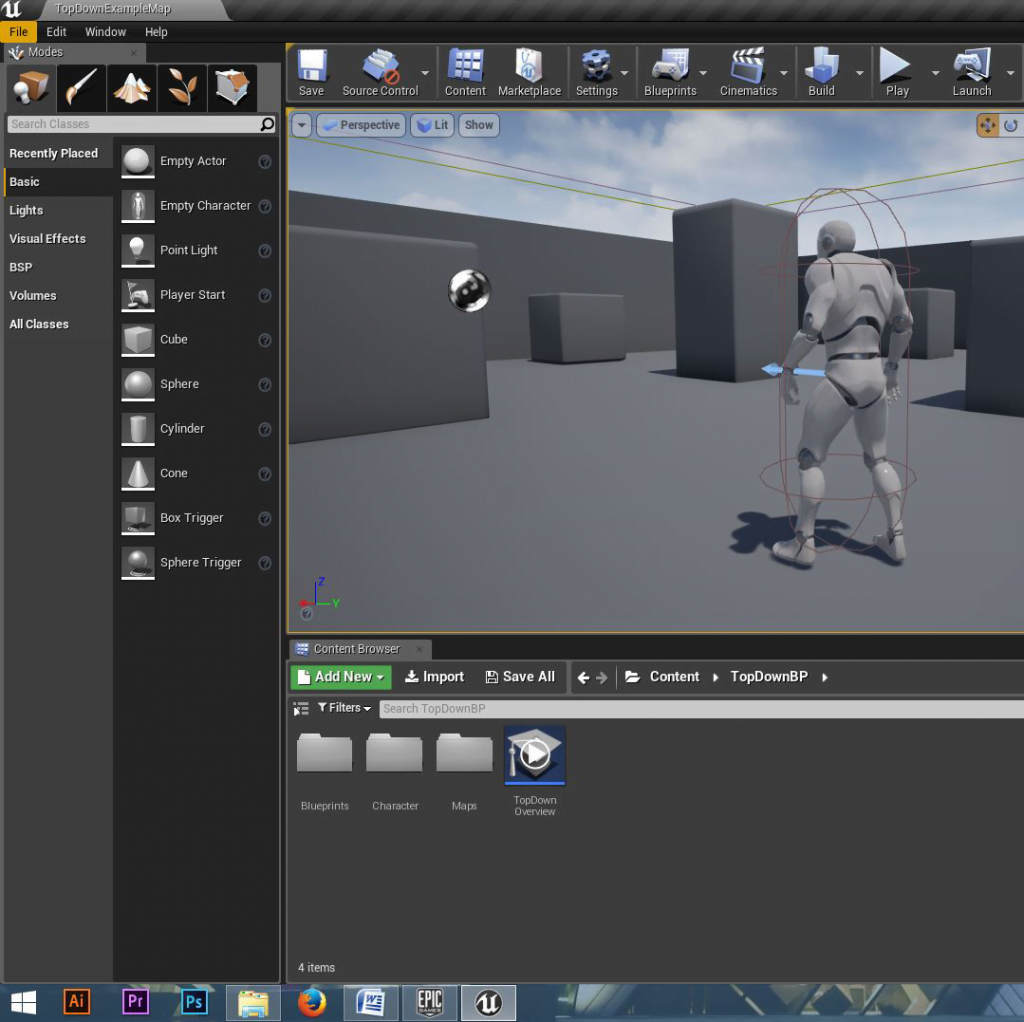Click the translate gizmo icon in viewport
The height and width of the screenshot is (1022, 1024).
tap(987, 125)
